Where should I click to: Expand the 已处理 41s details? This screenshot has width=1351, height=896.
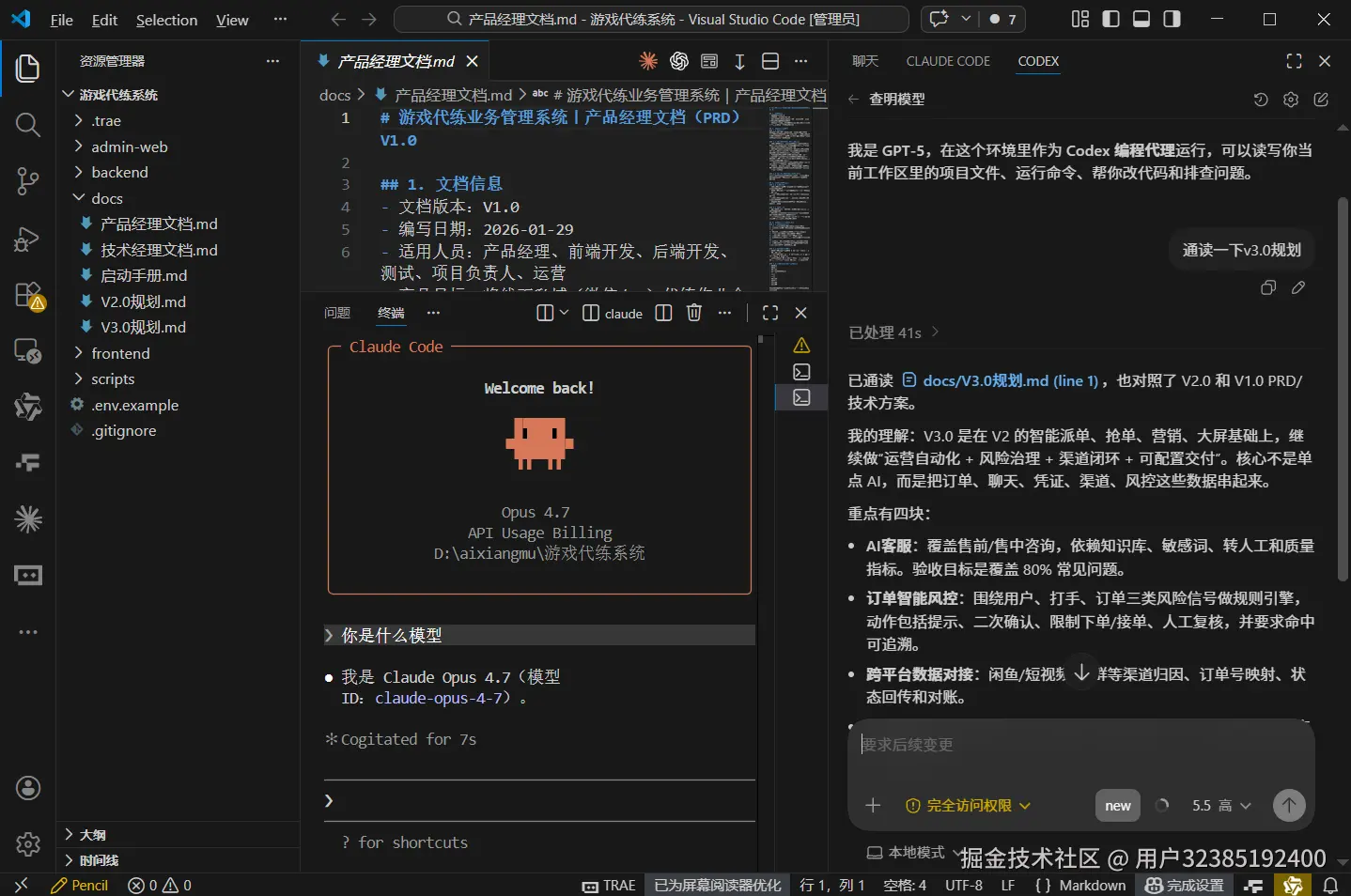click(893, 332)
